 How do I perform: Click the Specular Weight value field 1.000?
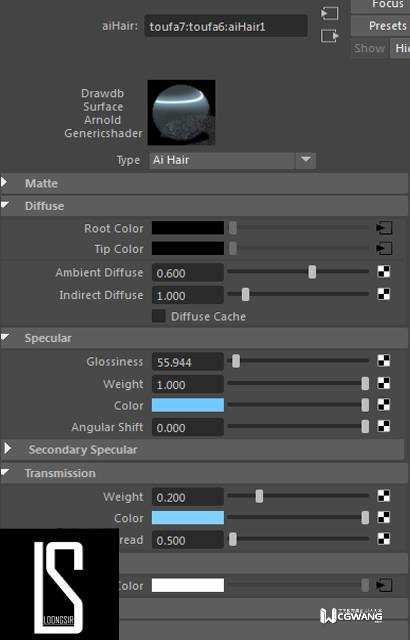point(188,384)
